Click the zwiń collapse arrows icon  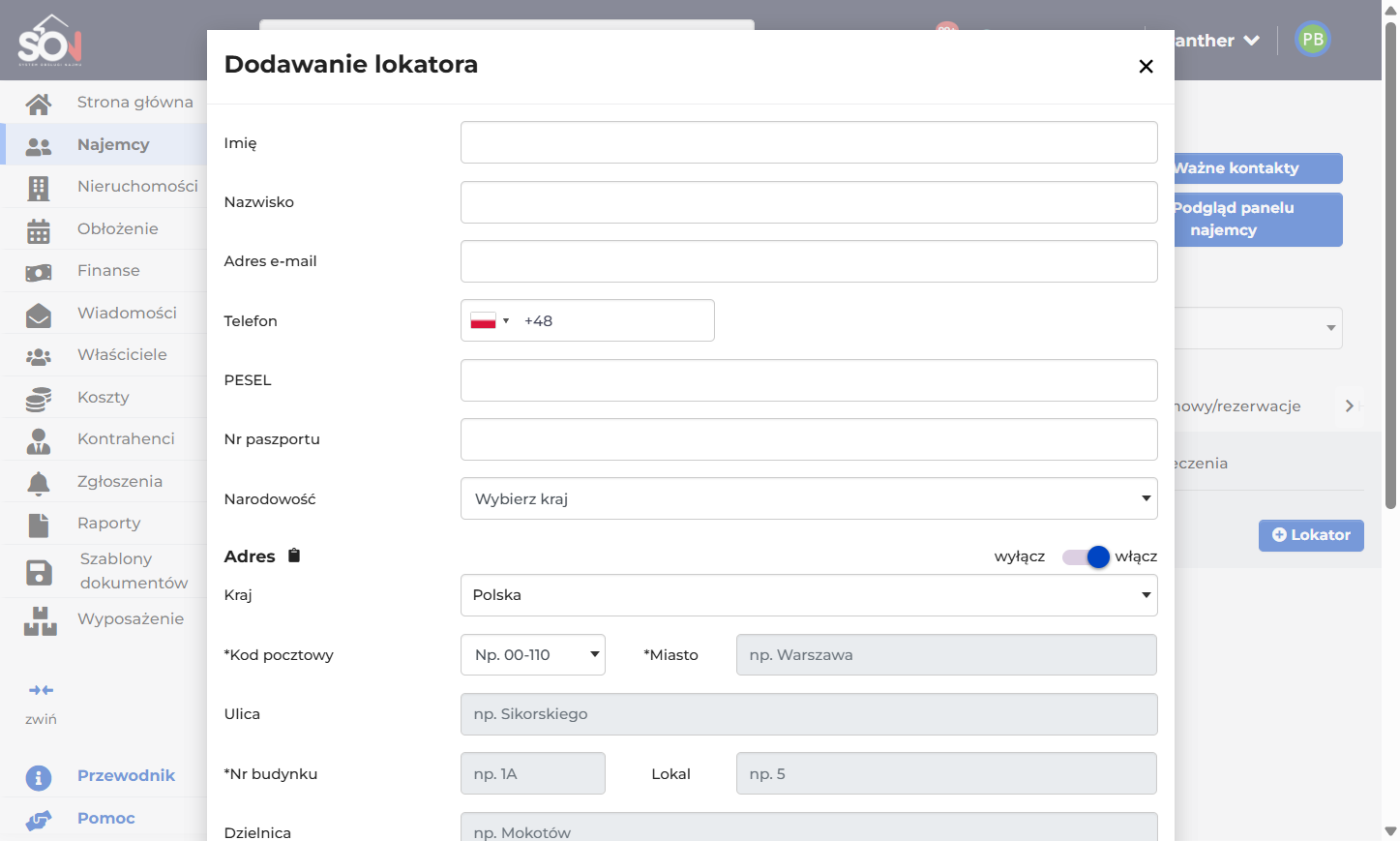pos(41,690)
